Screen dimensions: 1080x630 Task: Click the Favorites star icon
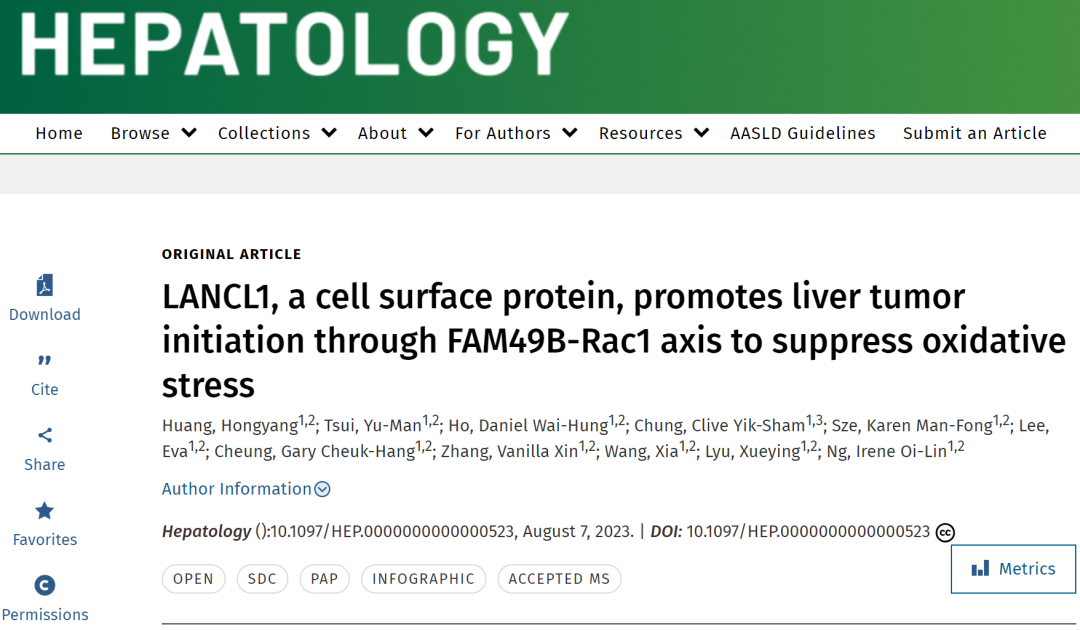pos(45,511)
